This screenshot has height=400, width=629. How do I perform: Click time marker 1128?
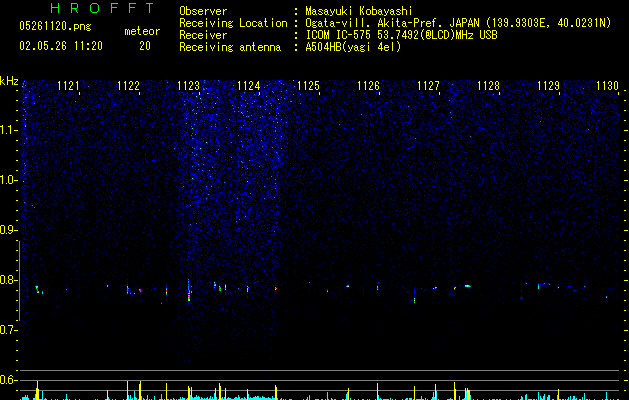tap(488, 86)
